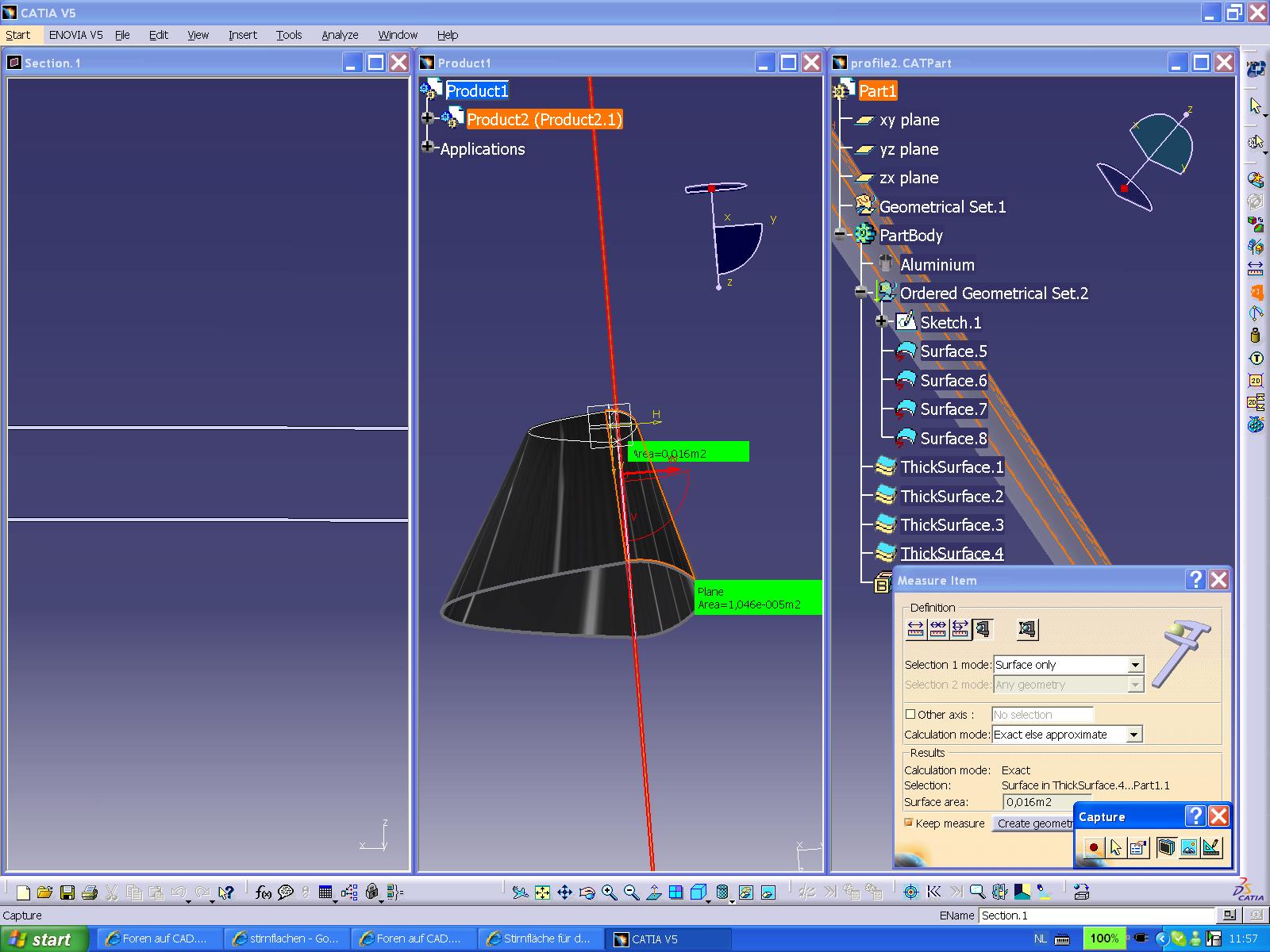The image size is (1270, 952).
Task: Select the Aluminium material node
Action: (937, 264)
